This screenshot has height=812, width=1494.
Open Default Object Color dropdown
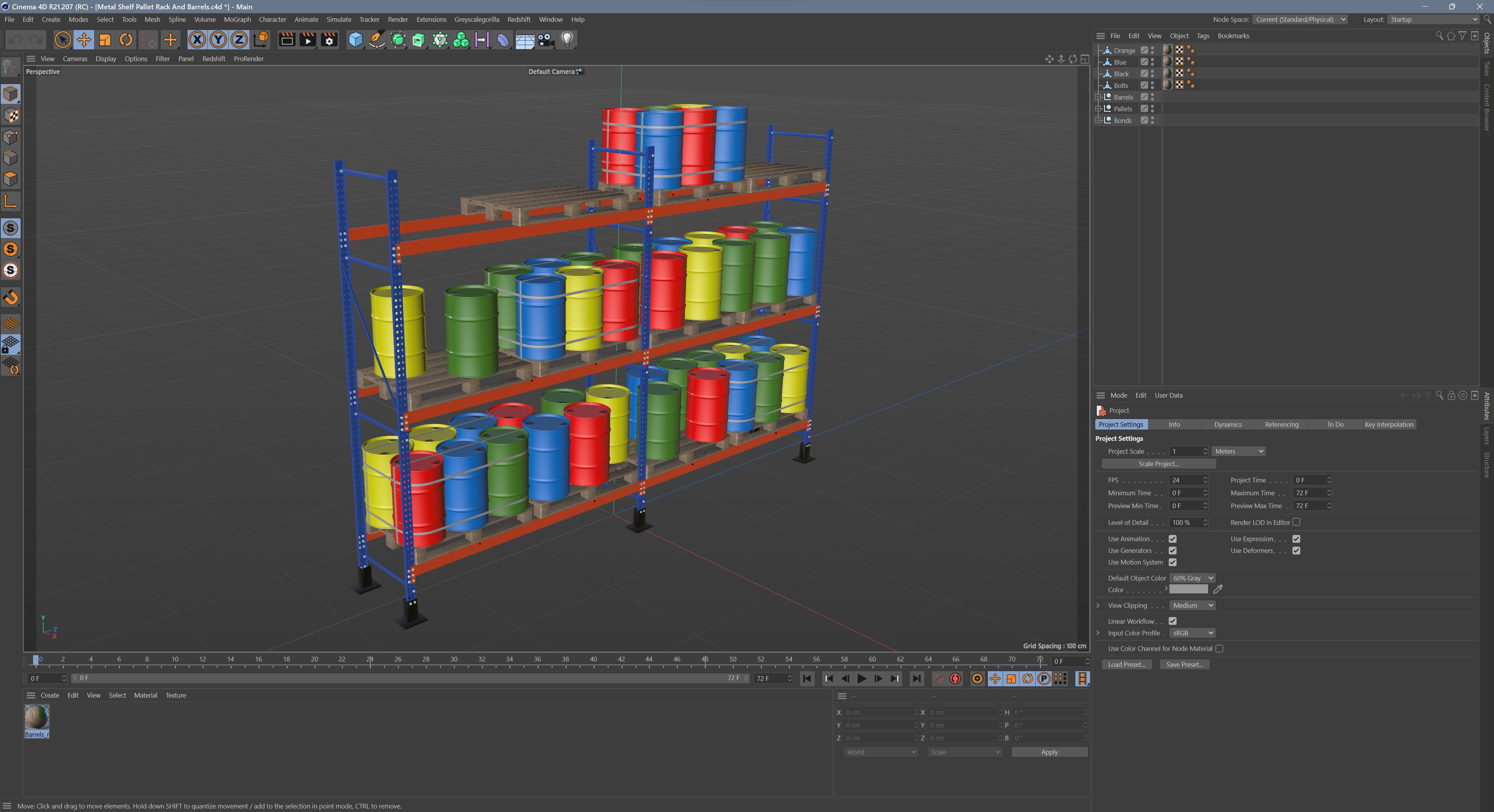coord(1192,578)
